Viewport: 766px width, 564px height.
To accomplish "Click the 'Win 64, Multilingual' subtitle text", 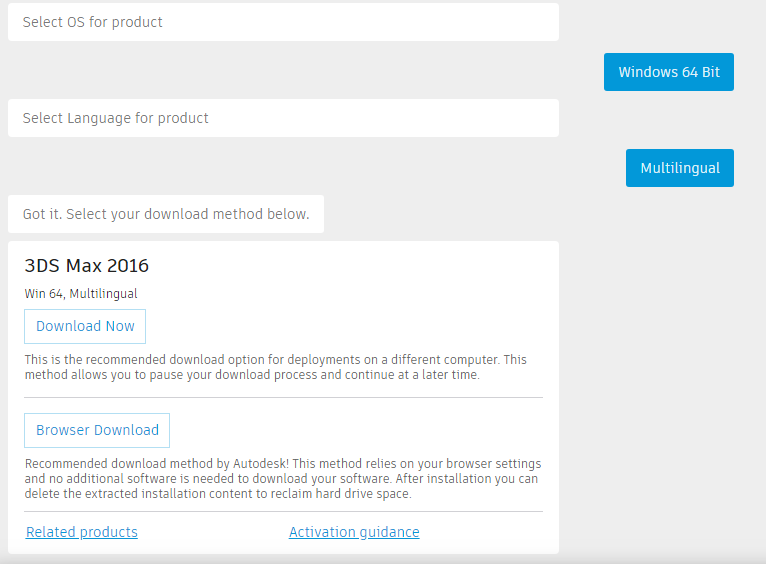I will coord(81,293).
